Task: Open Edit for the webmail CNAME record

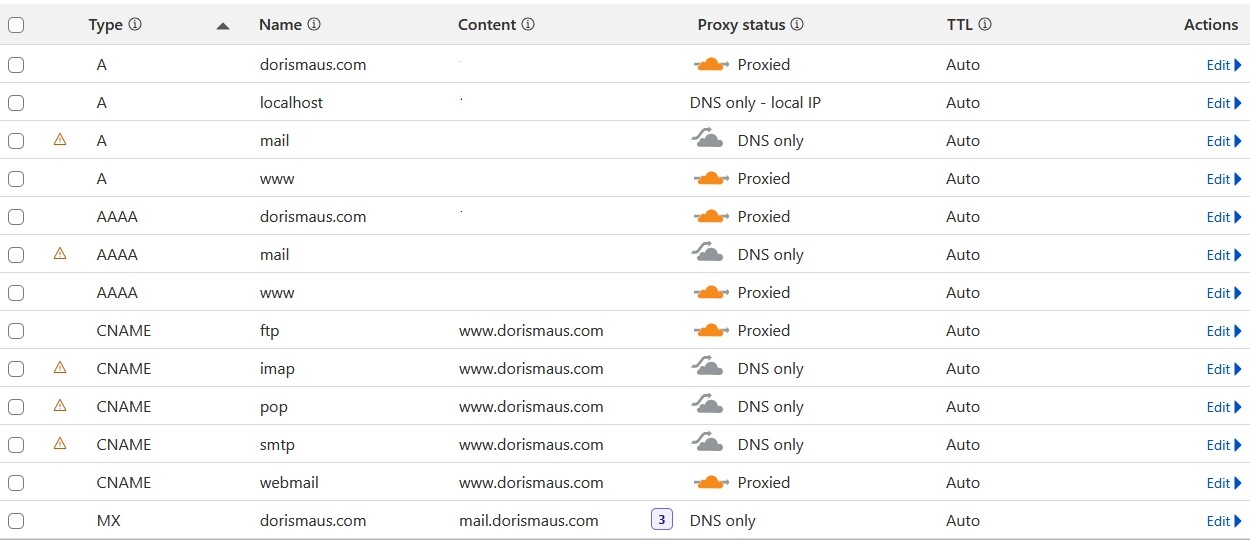Action: point(1224,483)
